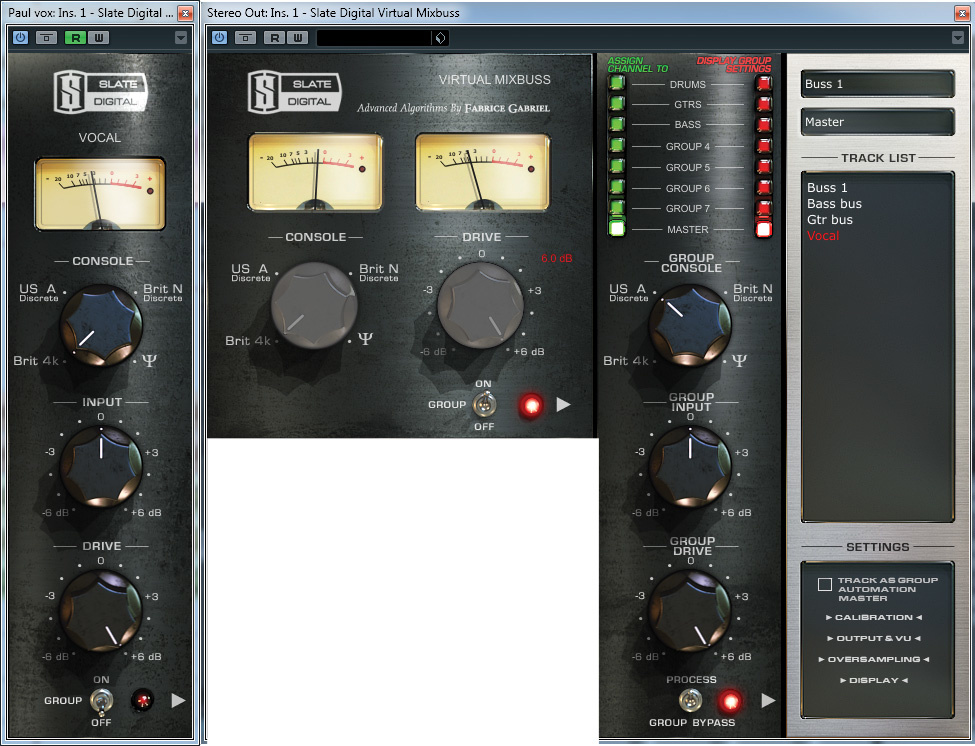Screen dimensions: 975x746
Task: Click Buss 1 name field
Action: point(877,84)
